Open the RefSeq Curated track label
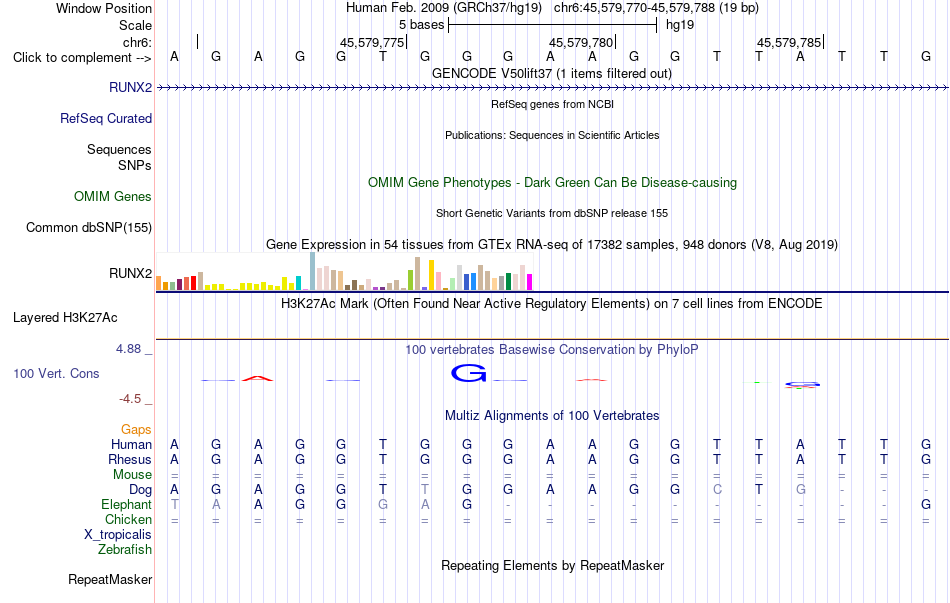 pyautogui.click(x=106, y=118)
